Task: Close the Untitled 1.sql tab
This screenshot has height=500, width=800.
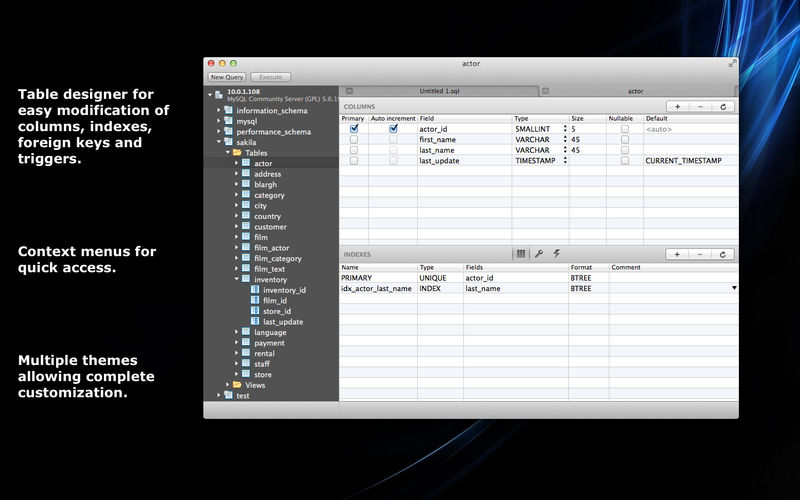Action: pyautogui.click(x=348, y=91)
